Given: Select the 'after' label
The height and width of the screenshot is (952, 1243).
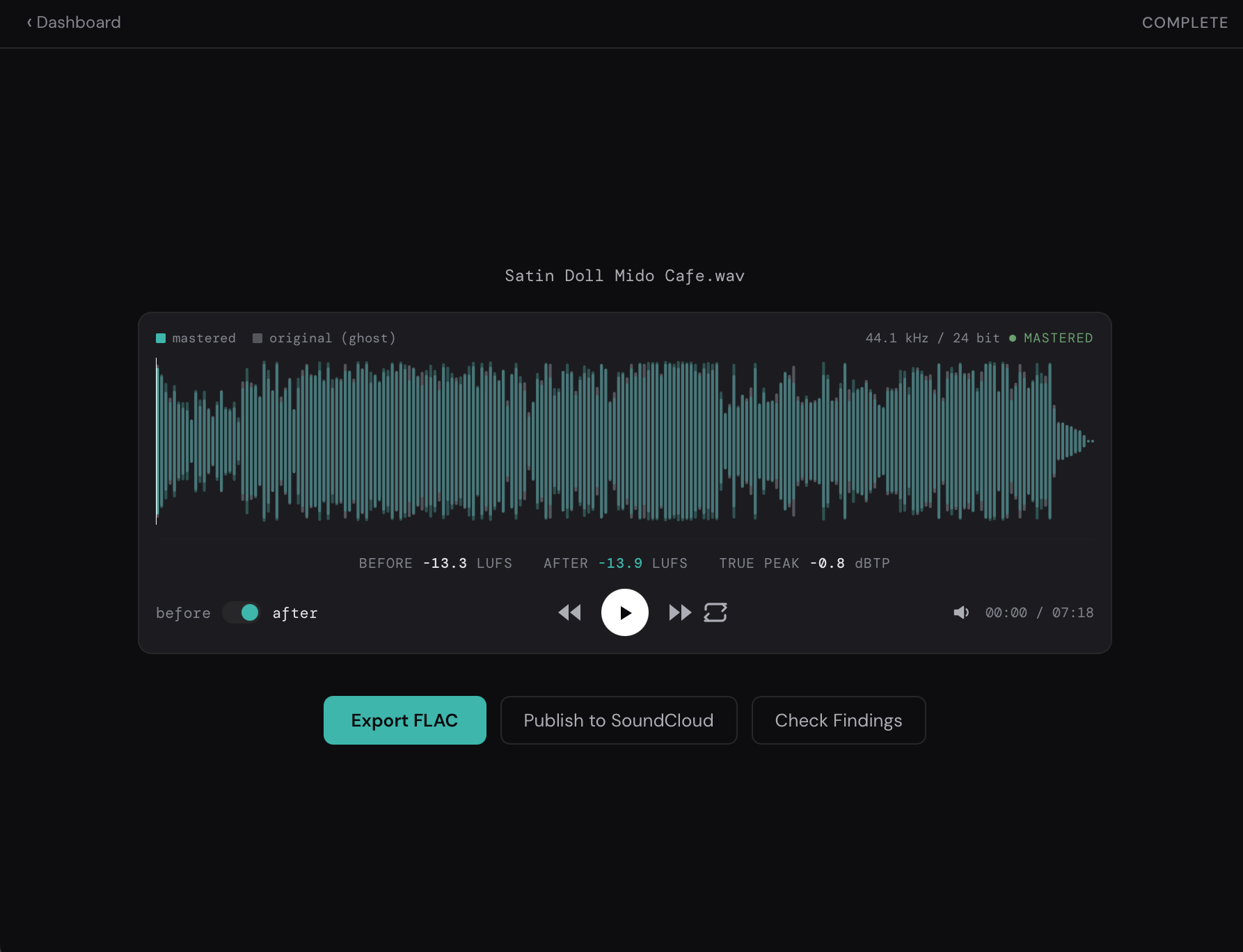Looking at the screenshot, I should (x=295, y=613).
